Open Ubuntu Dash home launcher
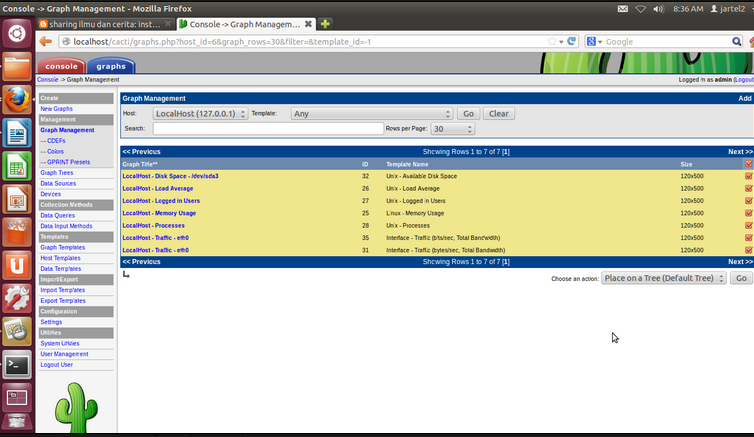754x437 pixels. (17, 33)
